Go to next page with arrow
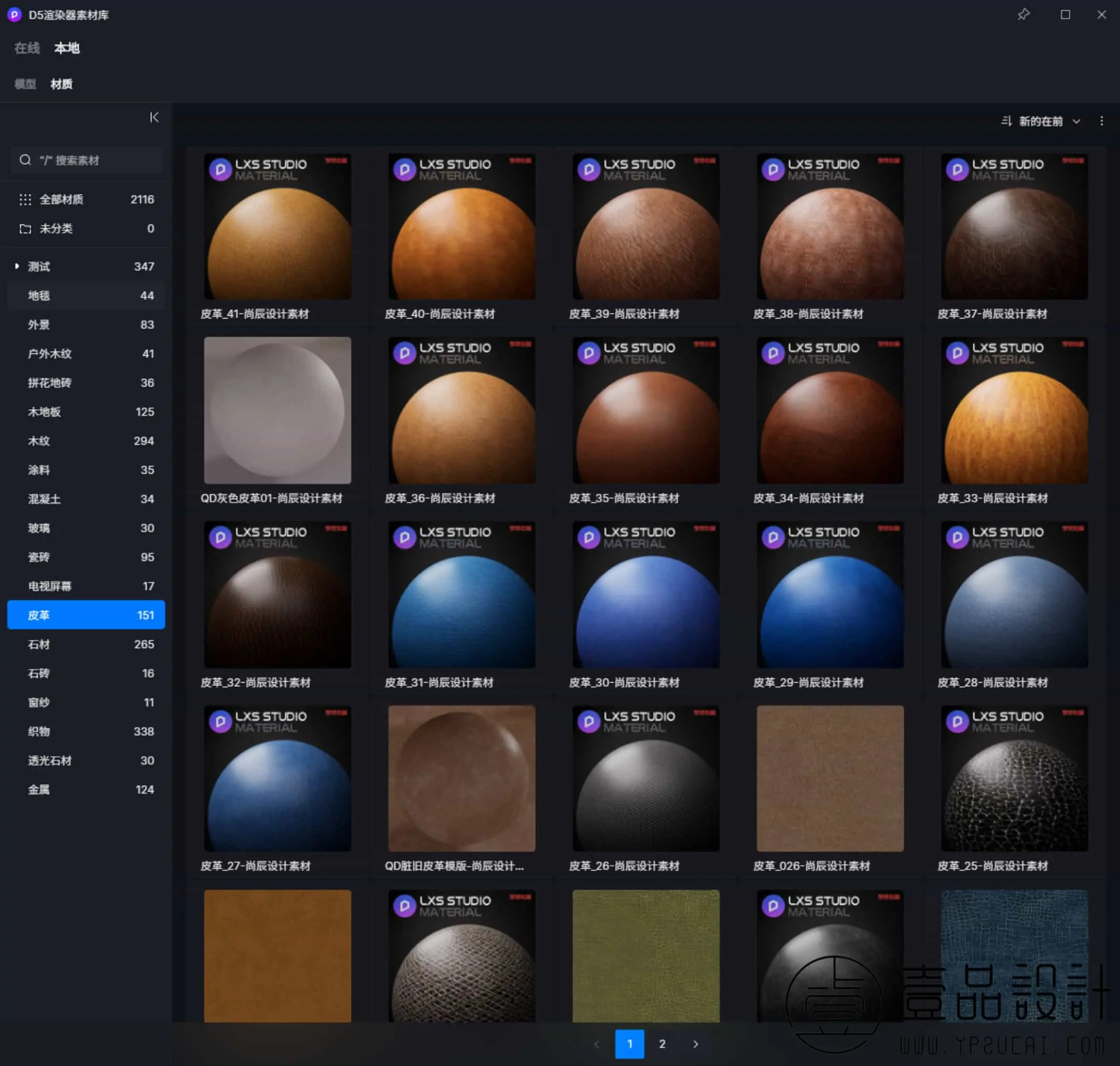The image size is (1120, 1066). [695, 1044]
